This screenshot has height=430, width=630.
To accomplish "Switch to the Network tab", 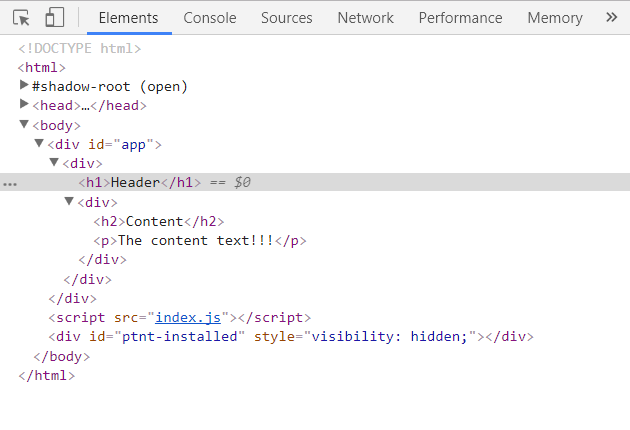I will click(x=366, y=18).
